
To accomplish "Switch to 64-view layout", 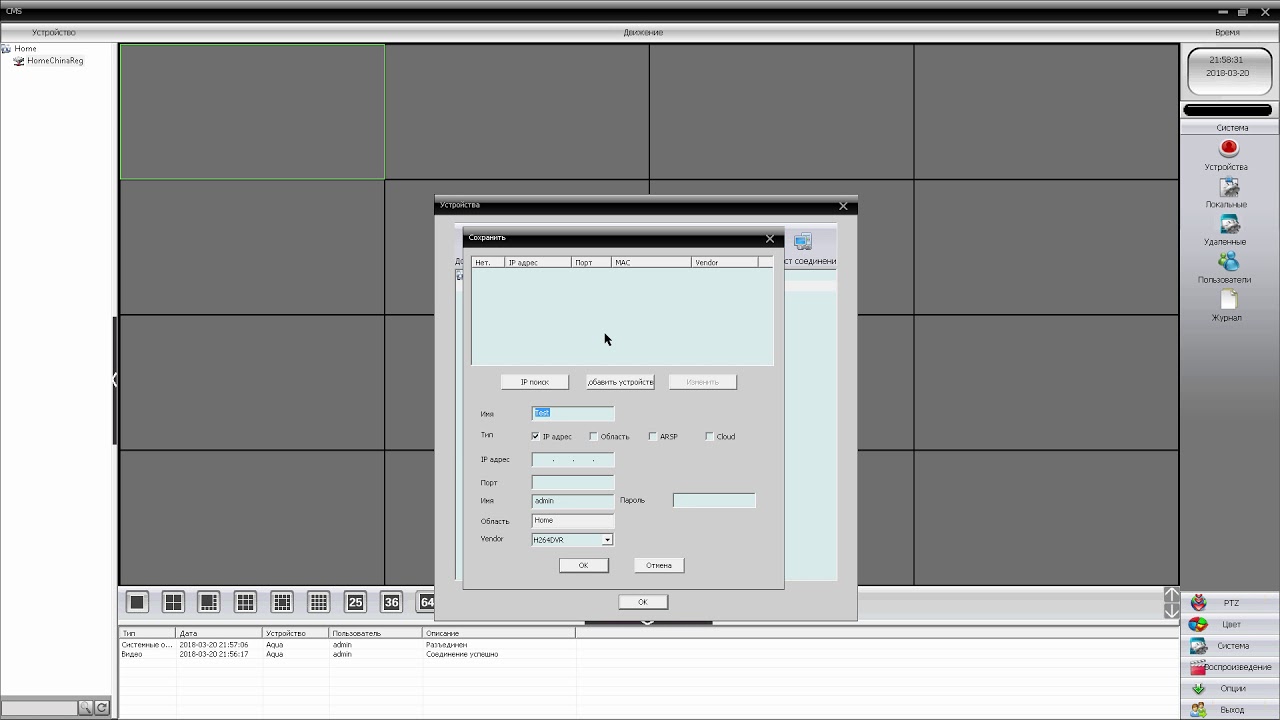I will [x=426, y=602].
